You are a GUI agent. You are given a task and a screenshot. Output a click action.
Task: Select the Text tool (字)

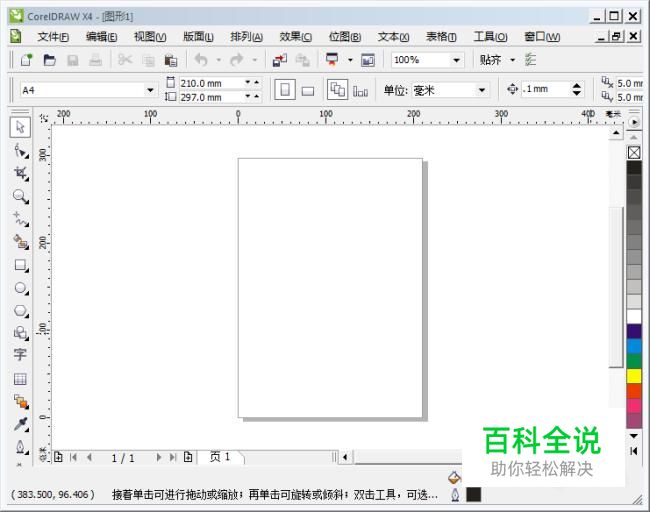point(20,355)
